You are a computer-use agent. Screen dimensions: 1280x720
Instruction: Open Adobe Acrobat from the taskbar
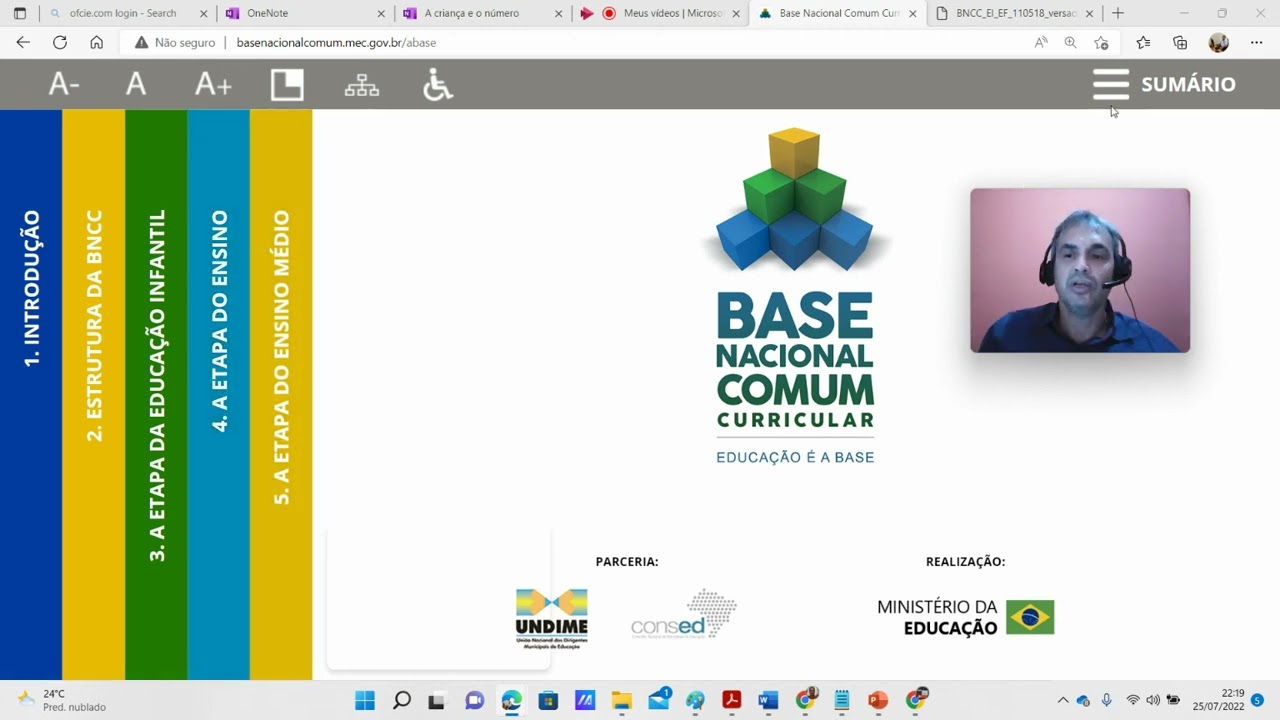pyautogui.click(x=732, y=700)
